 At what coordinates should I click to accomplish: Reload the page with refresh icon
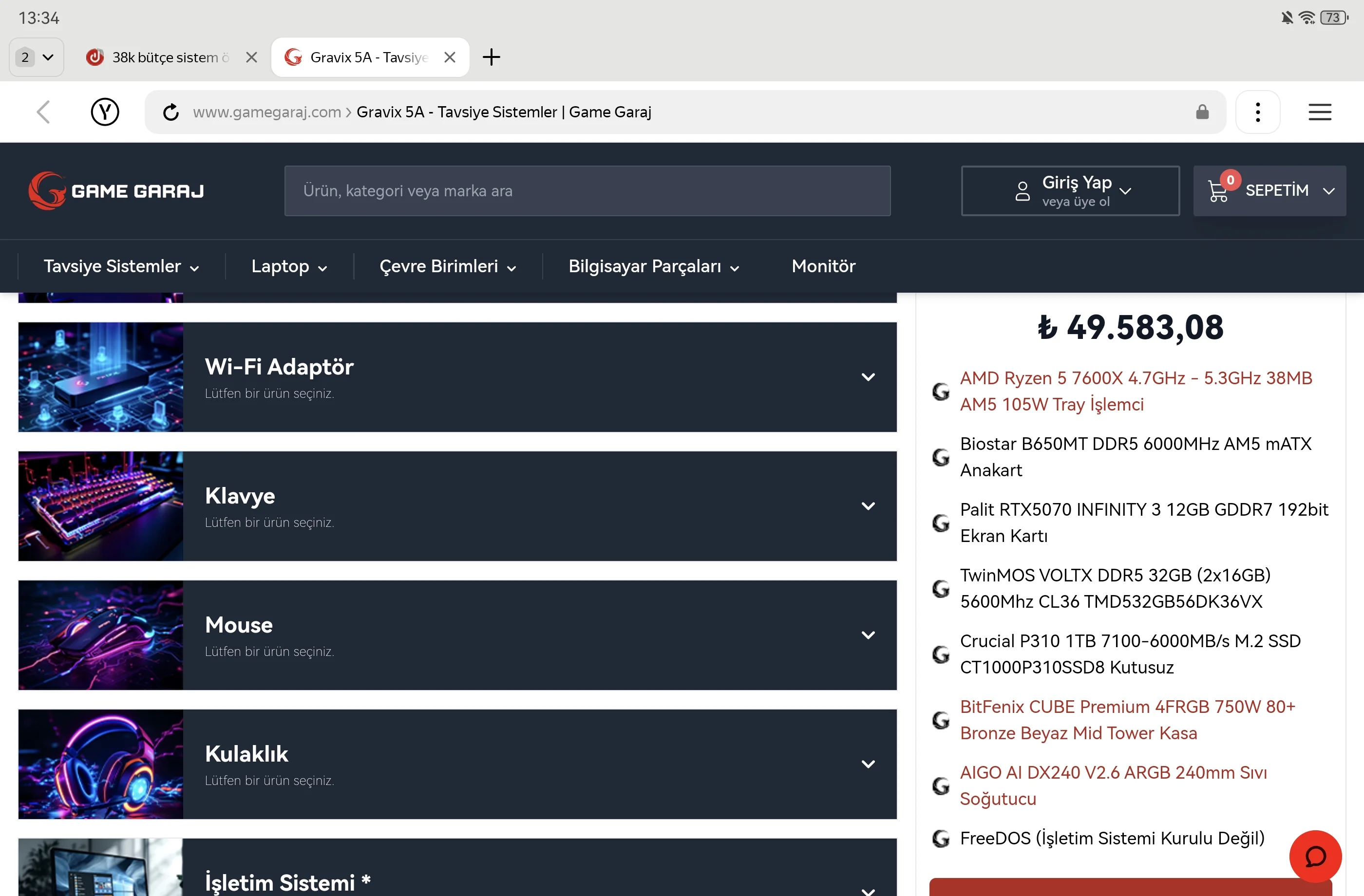point(171,112)
